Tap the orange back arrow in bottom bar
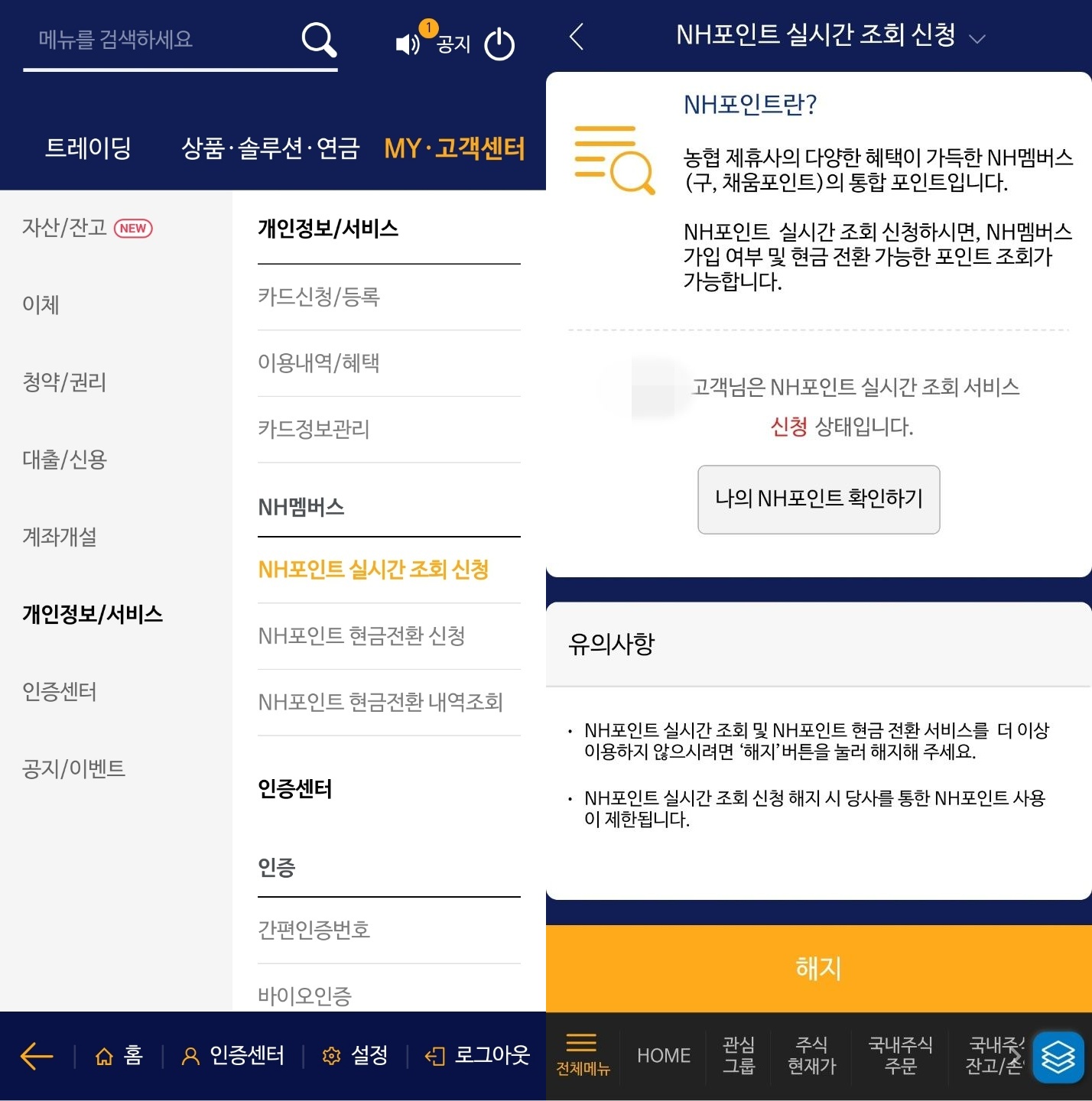 click(37, 1056)
